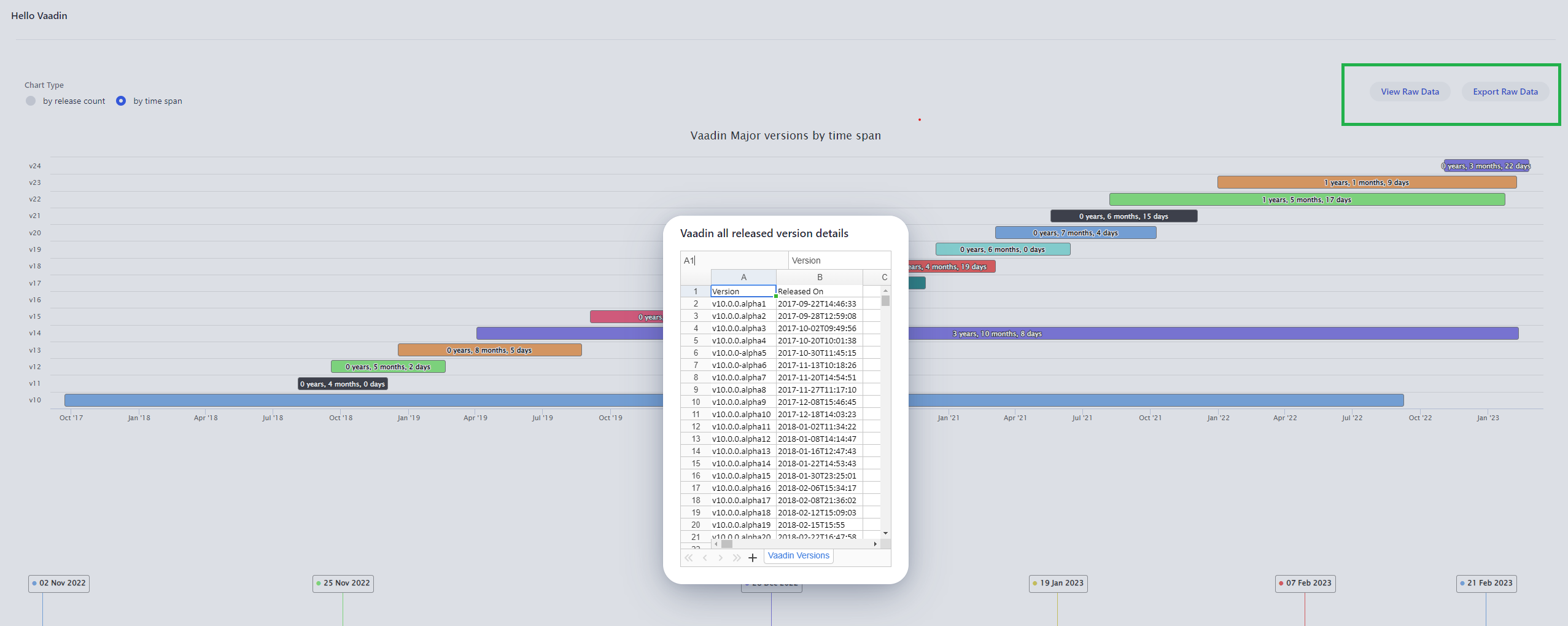This screenshot has width=1568, height=626.
Task: Click the '19 Jan 2023' timeline marker
Action: [1058, 583]
